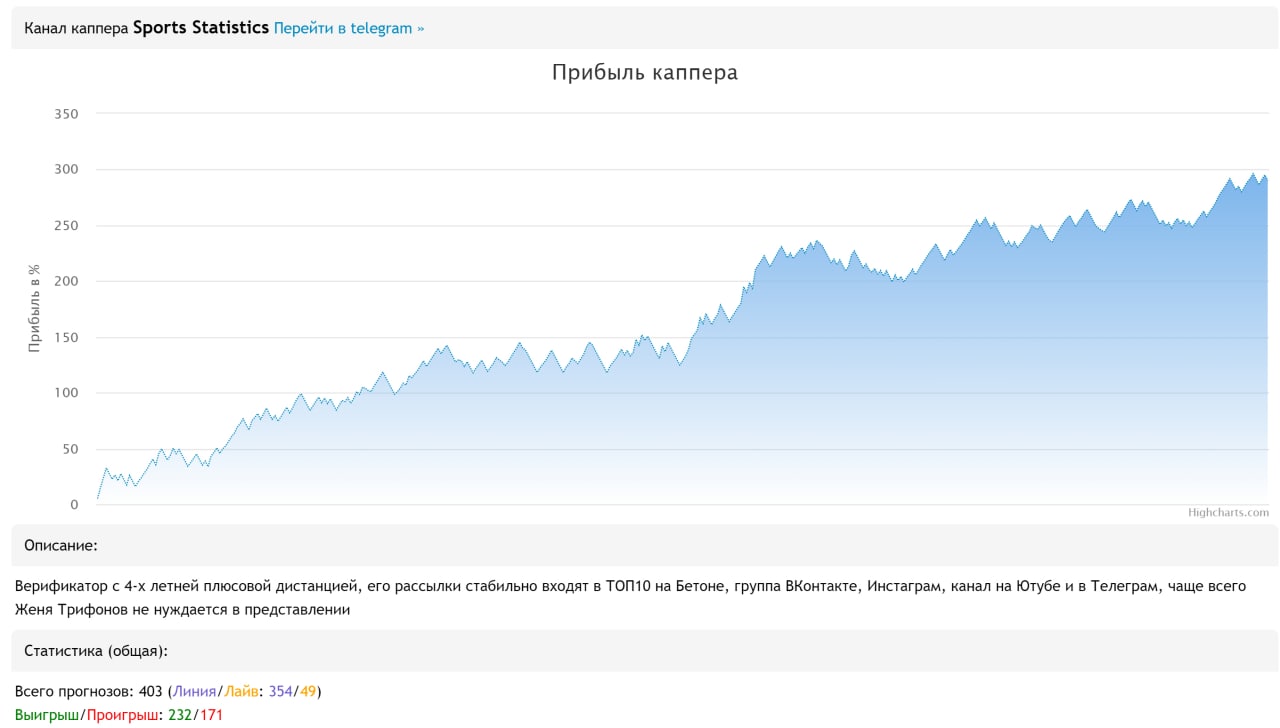
Task: Click the live count value 49
Action: [x=308, y=691]
